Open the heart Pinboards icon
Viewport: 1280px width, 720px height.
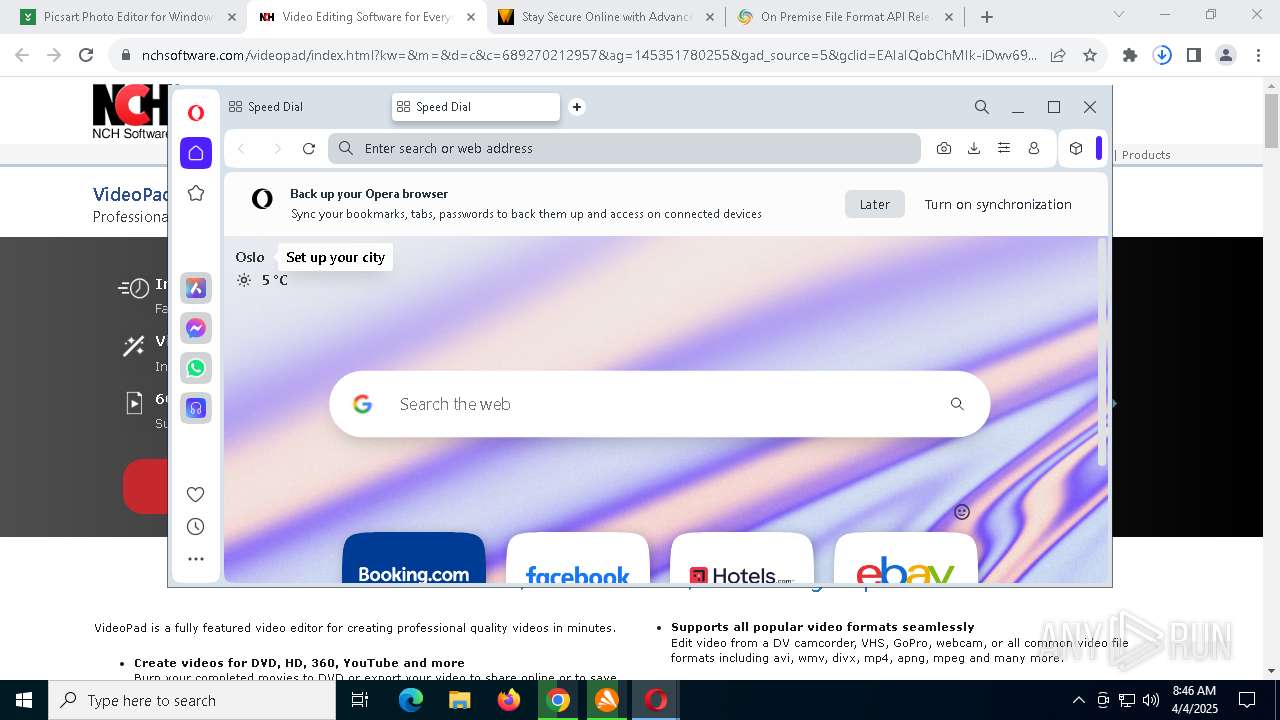coord(196,494)
